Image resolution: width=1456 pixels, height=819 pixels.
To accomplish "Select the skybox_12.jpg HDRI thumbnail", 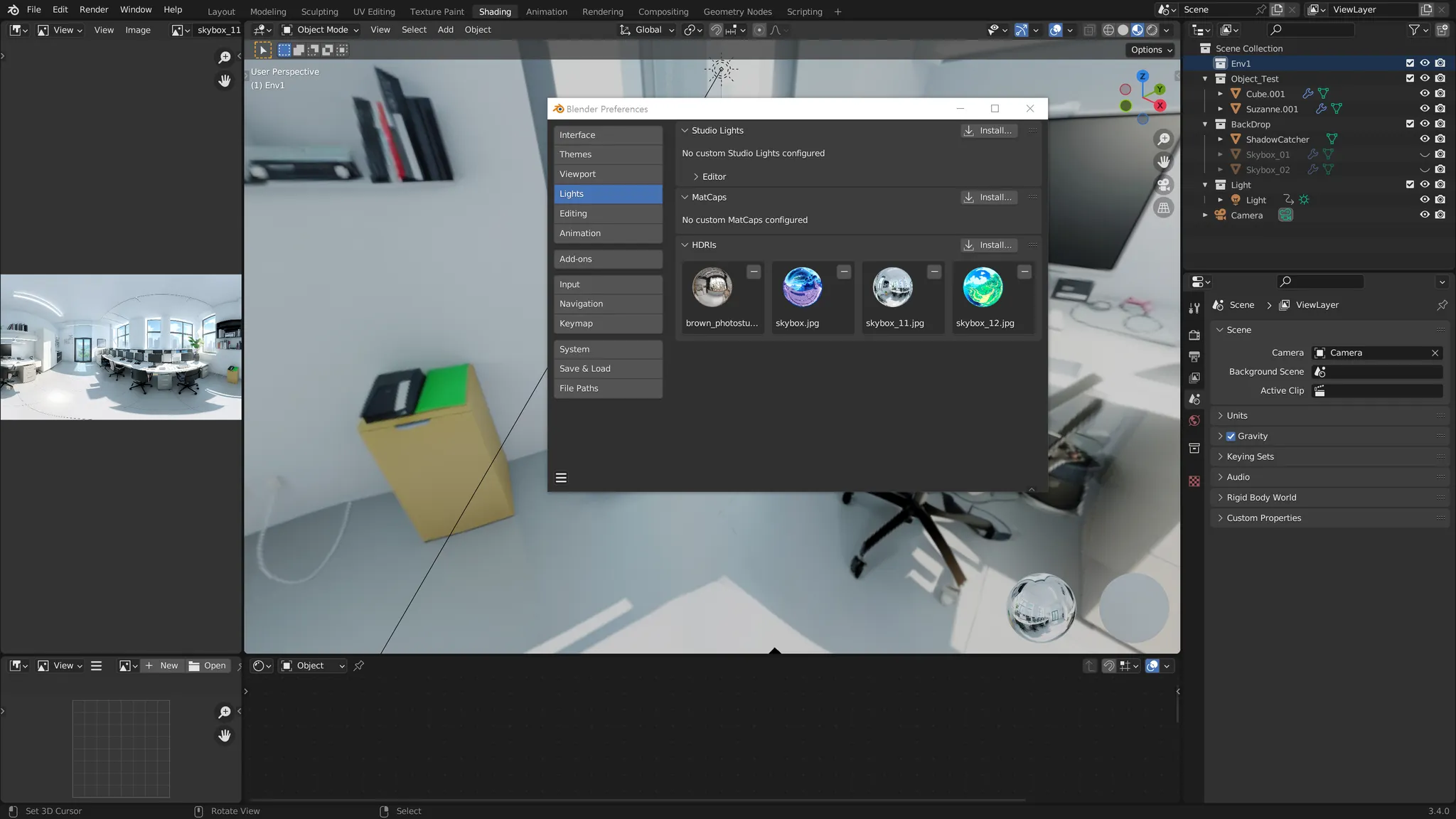I will (x=983, y=288).
